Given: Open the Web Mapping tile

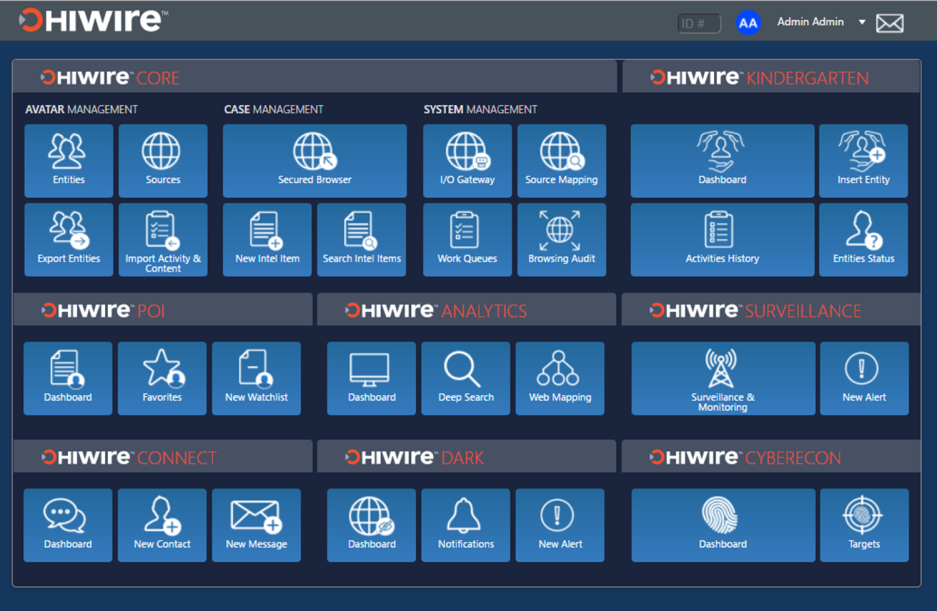Looking at the screenshot, I should point(559,378).
